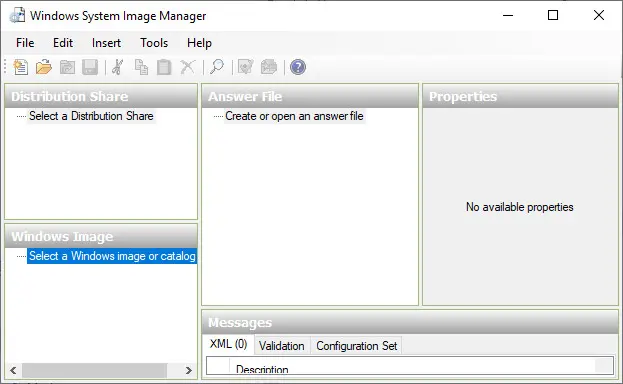This screenshot has height=384, width=623.
Task: Click the Open Answer File folder icon
Action: point(44,67)
